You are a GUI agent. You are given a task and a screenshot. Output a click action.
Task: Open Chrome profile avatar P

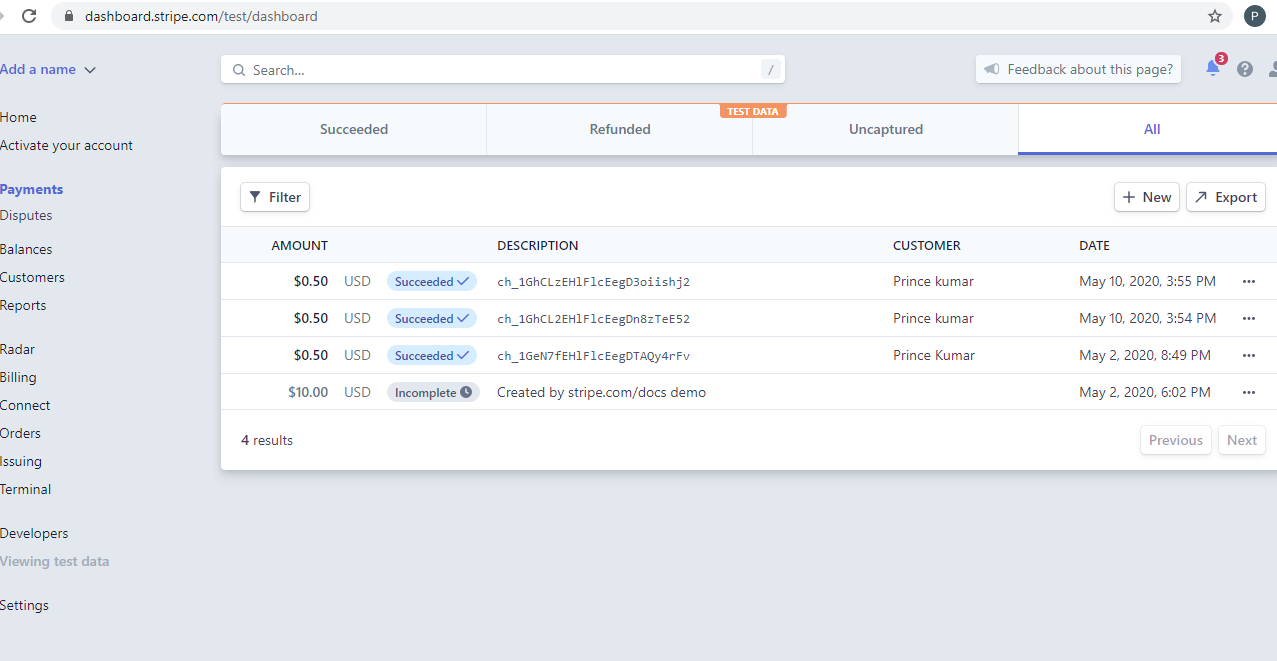[x=1254, y=16]
